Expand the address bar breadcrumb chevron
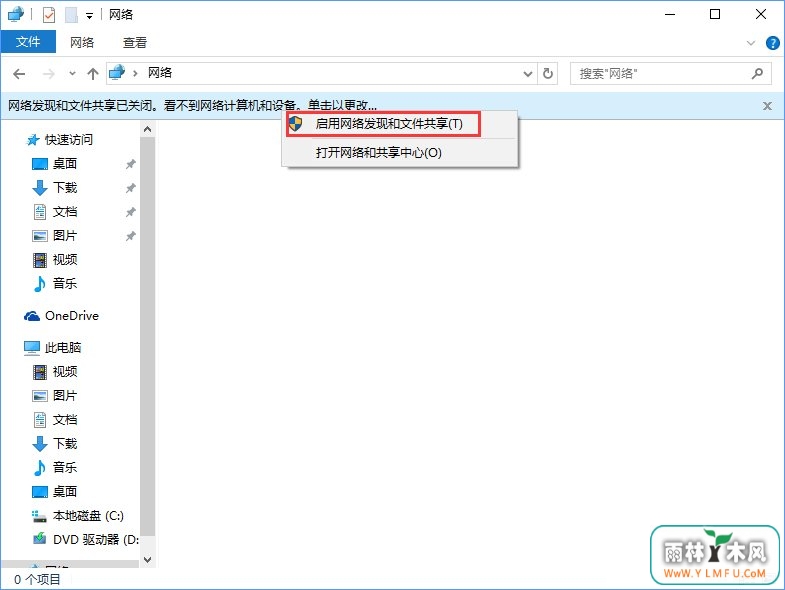This screenshot has width=785, height=590. (x=135, y=74)
